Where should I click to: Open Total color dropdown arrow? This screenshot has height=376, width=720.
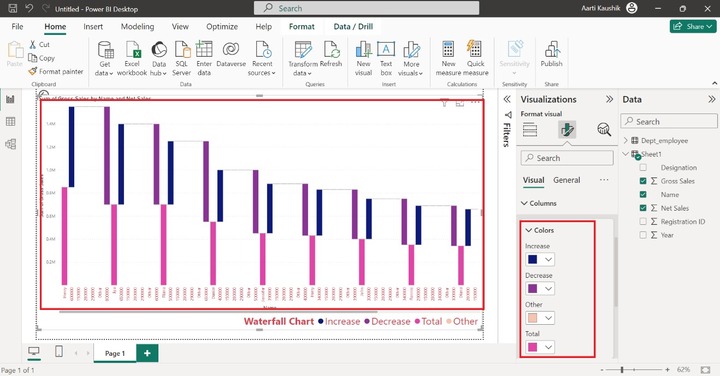pyautogui.click(x=548, y=347)
